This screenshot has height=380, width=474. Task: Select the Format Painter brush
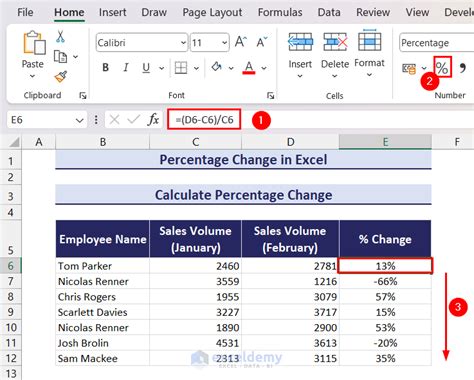coord(61,77)
